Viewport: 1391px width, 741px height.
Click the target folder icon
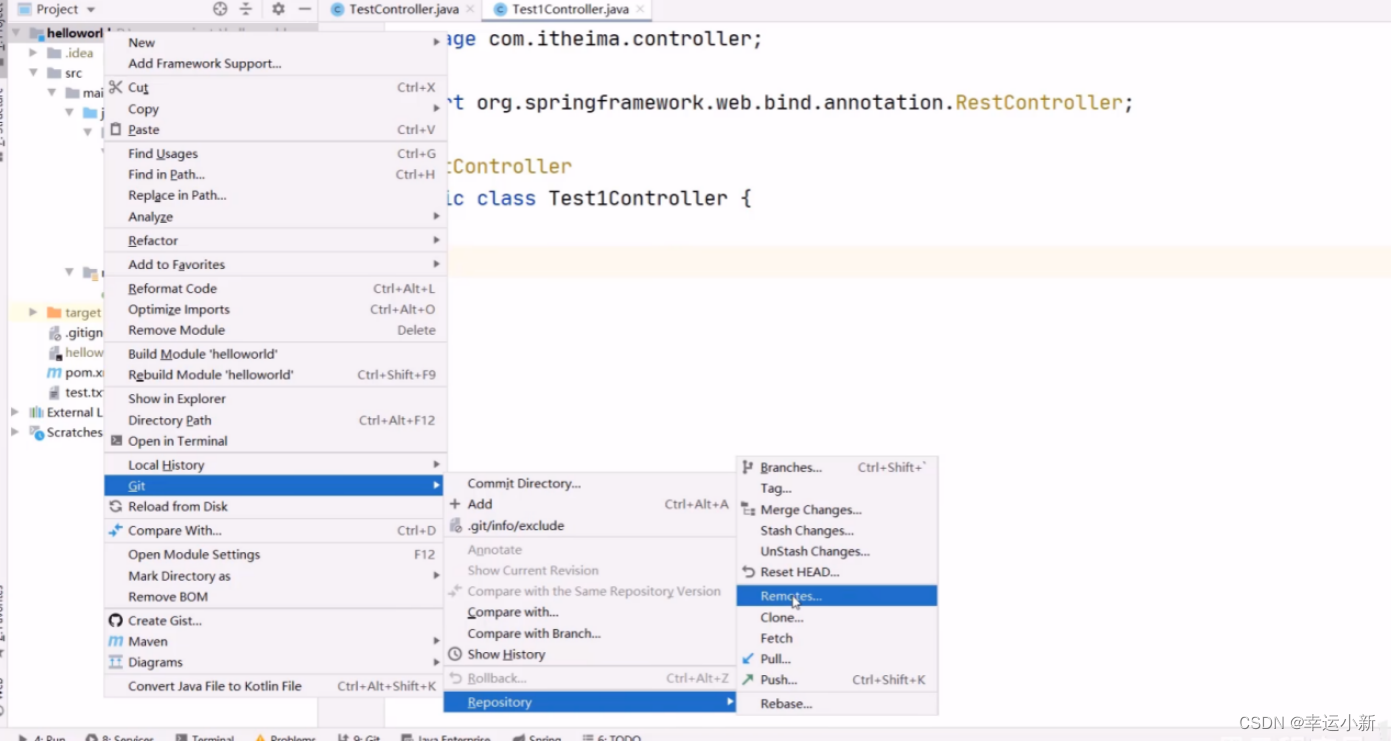(x=54, y=312)
